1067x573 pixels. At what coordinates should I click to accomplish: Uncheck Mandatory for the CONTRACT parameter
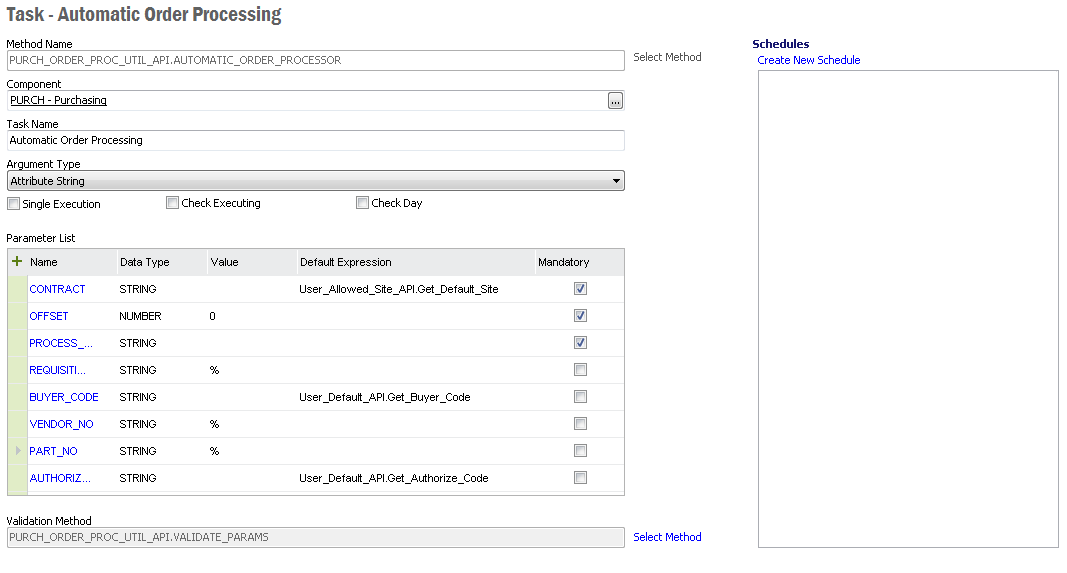(580, 289)
